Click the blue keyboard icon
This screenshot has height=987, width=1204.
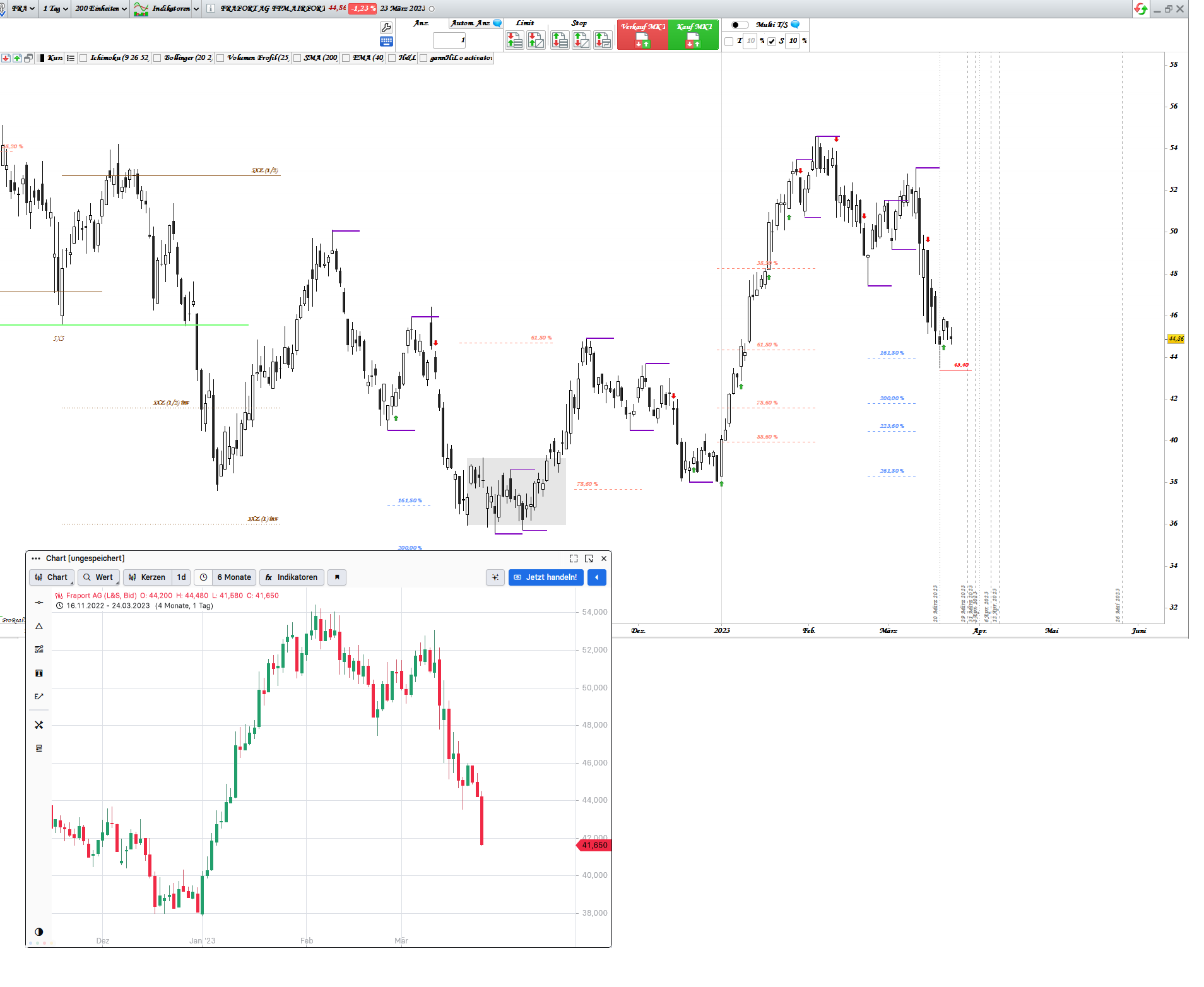click(x=386, y=42)
